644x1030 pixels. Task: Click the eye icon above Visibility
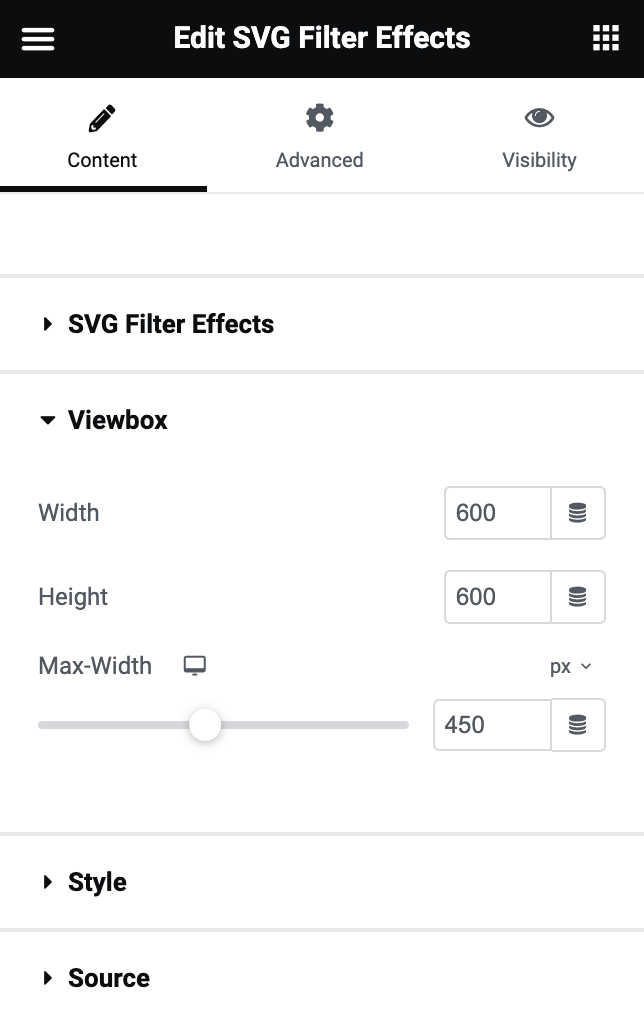coord(539,117)
